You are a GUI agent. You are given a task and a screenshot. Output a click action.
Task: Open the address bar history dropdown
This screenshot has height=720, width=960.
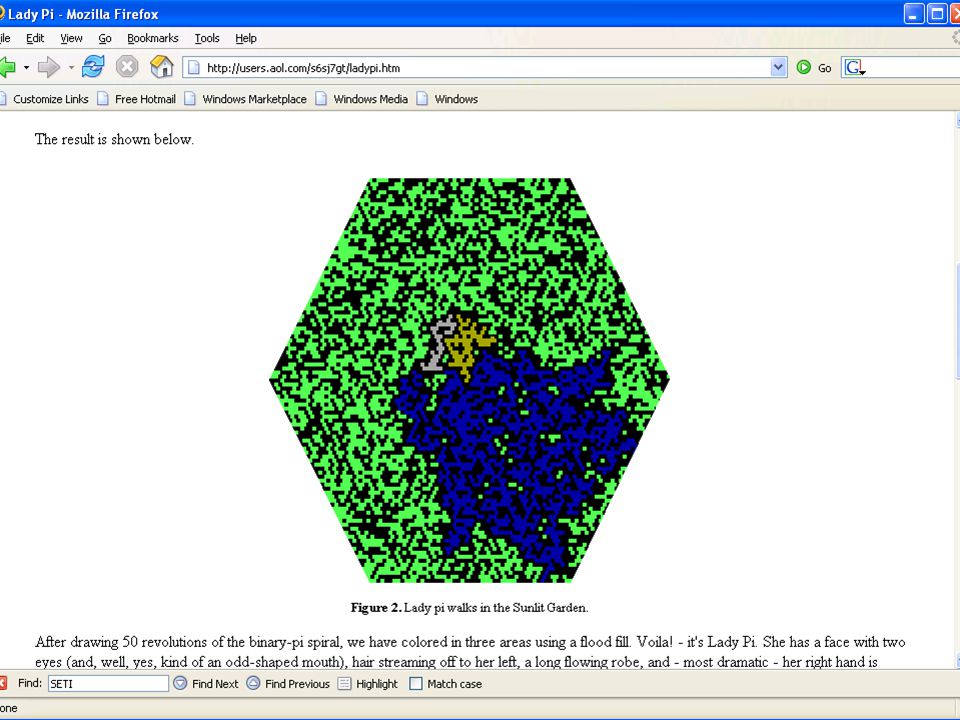(778, 67)
